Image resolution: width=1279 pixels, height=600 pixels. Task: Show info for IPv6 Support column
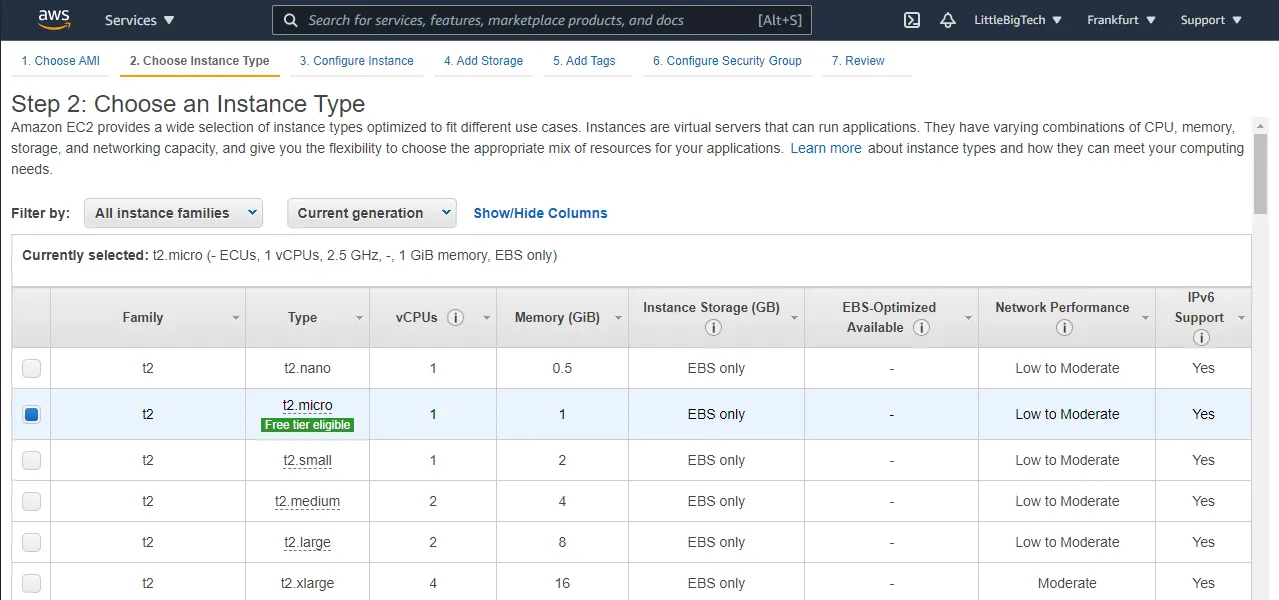click(1200, 337)
